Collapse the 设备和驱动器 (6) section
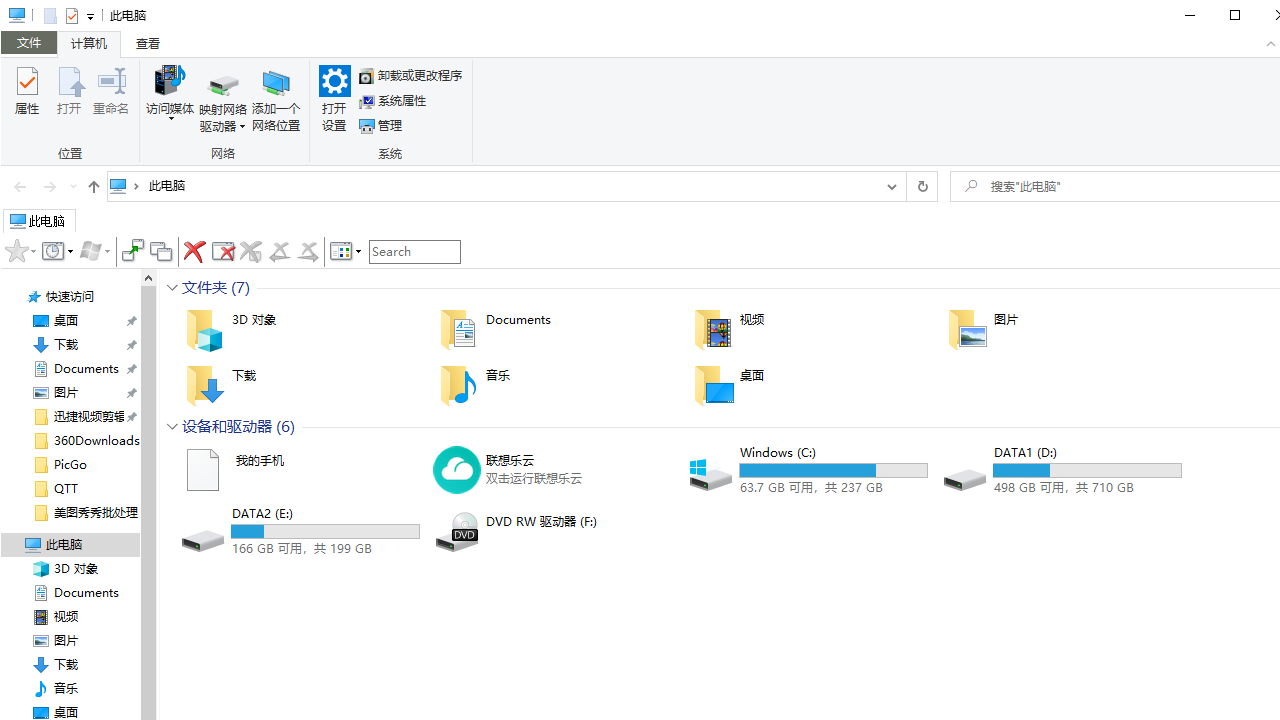This screenshot has height=720, width=1280. point(172,426)
